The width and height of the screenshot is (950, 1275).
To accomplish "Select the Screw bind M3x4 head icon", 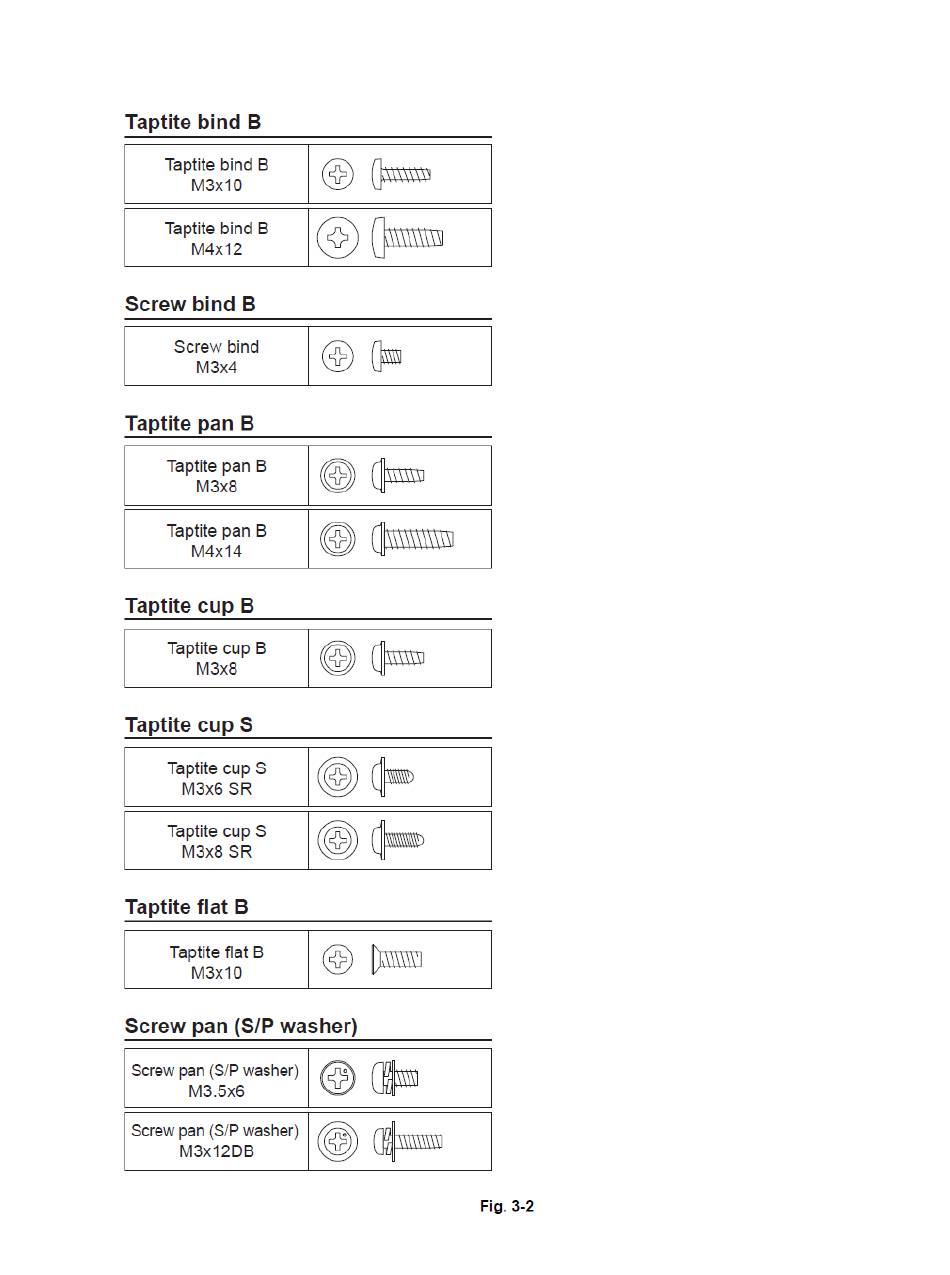I will click(338, 356).
